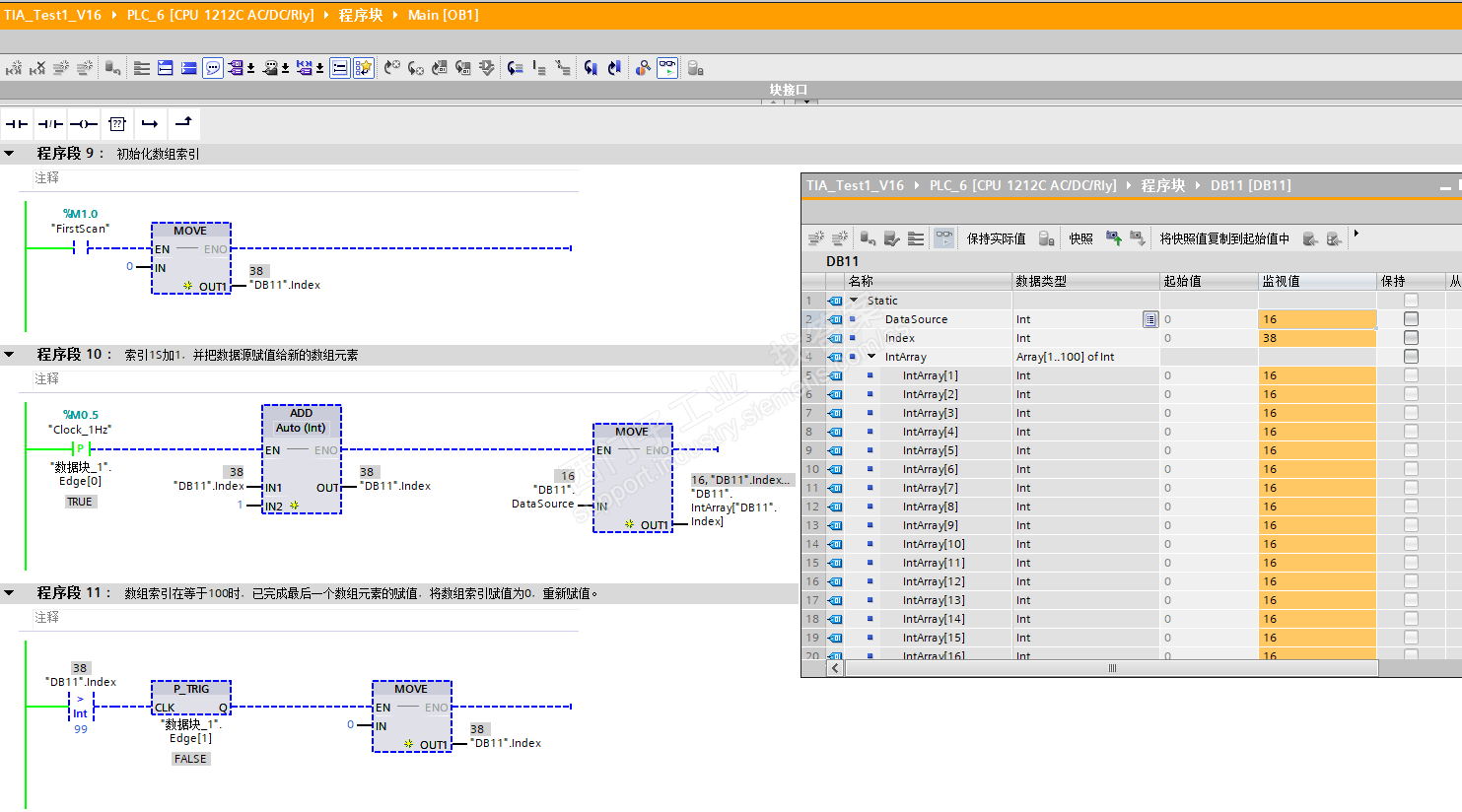Collapse network 程序段 9

pos(9,154)
